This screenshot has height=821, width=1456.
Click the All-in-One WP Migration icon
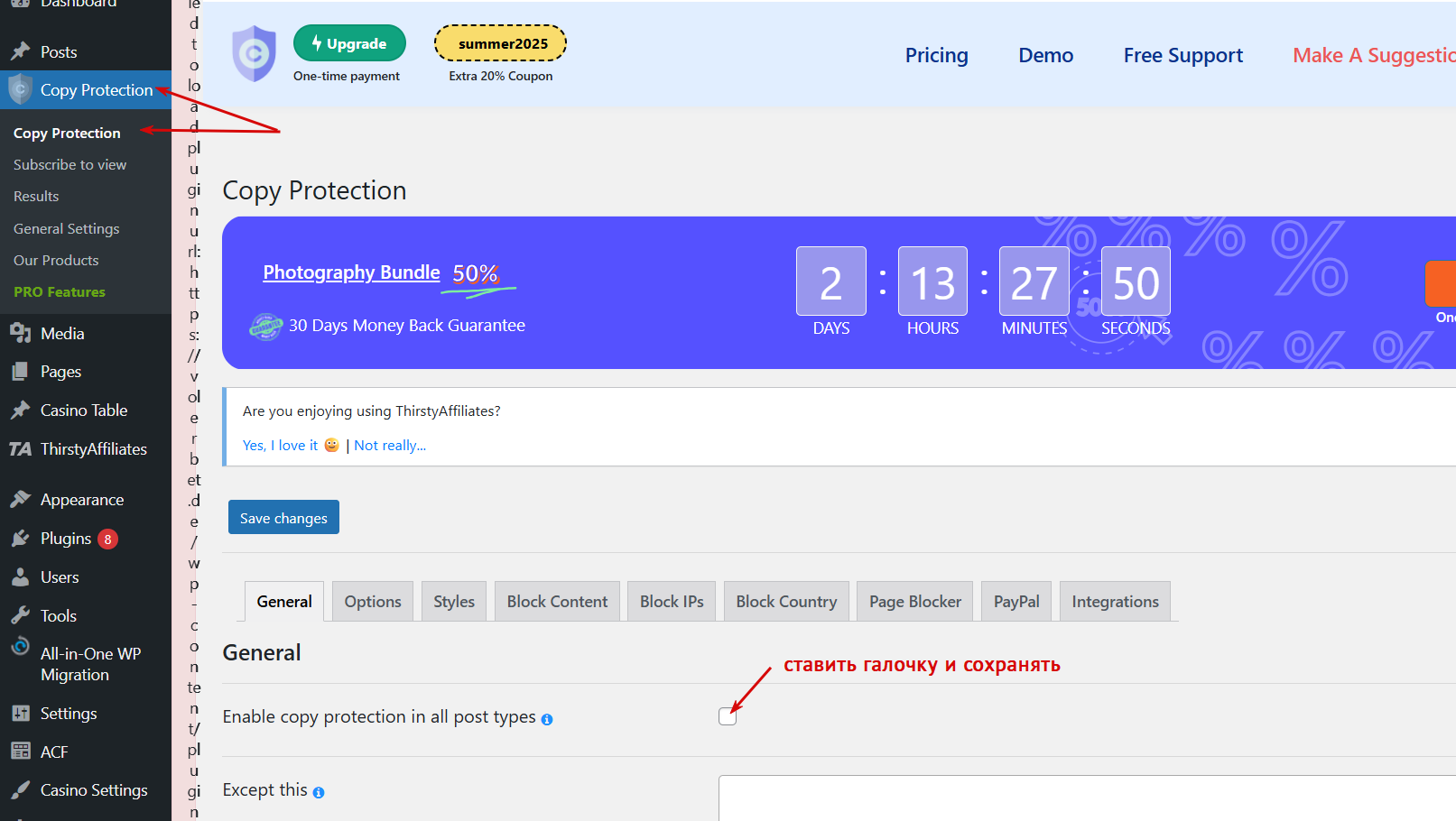click(x=20, y=646)
